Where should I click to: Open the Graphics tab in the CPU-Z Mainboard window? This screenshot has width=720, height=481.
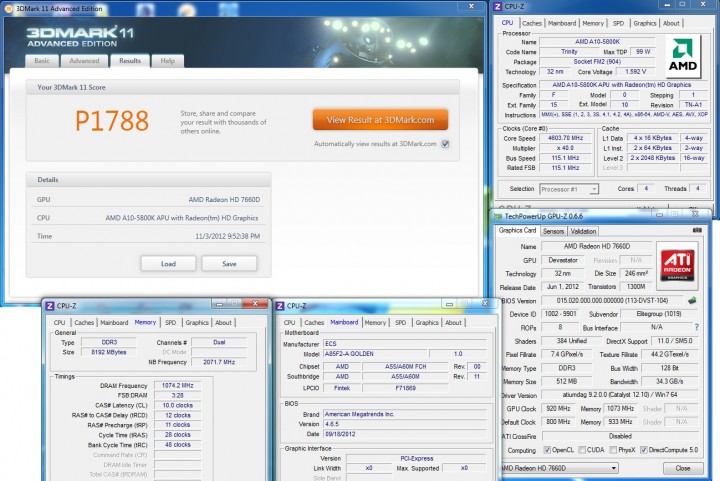427,323
